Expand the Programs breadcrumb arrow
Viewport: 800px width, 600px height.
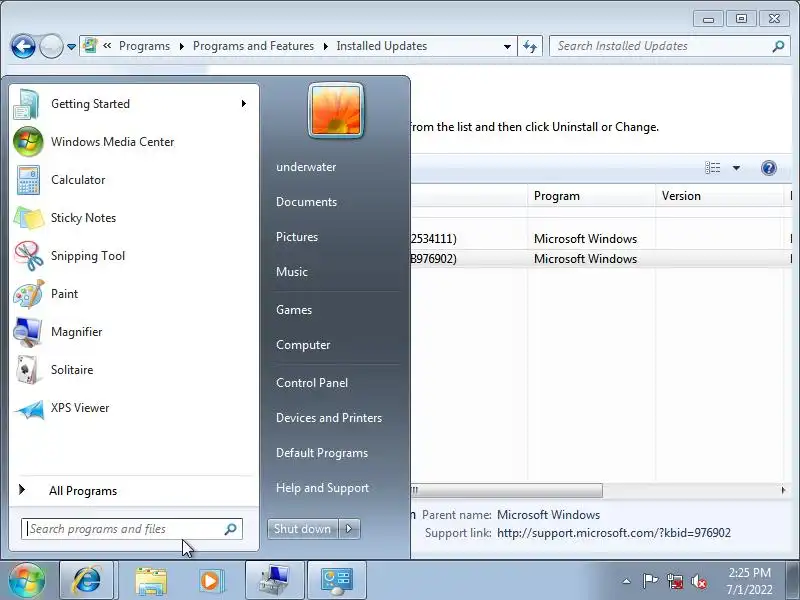pos(182,46)
